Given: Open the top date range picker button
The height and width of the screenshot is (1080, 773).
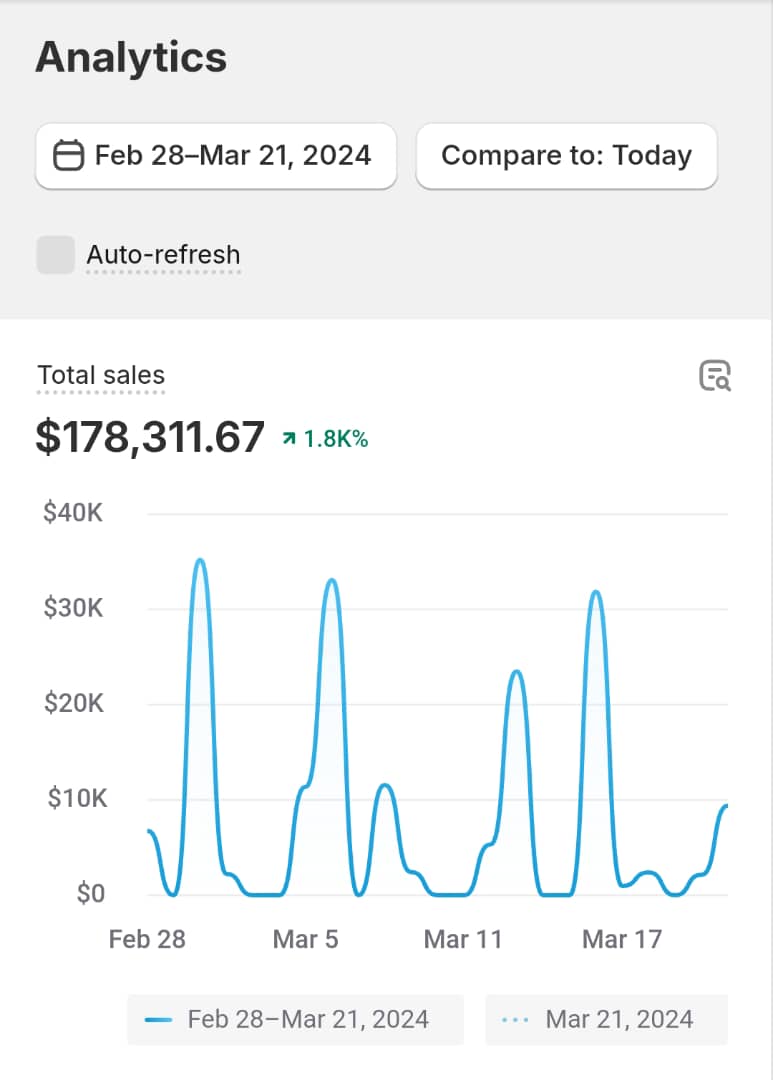Looking at the screenshot, I should pyautogui.click(x=216, y=156).
